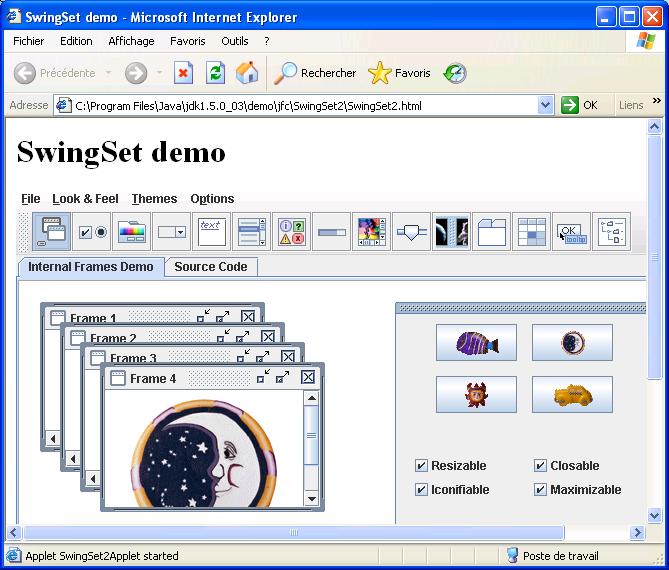Click the fish image button

point(476,343)
